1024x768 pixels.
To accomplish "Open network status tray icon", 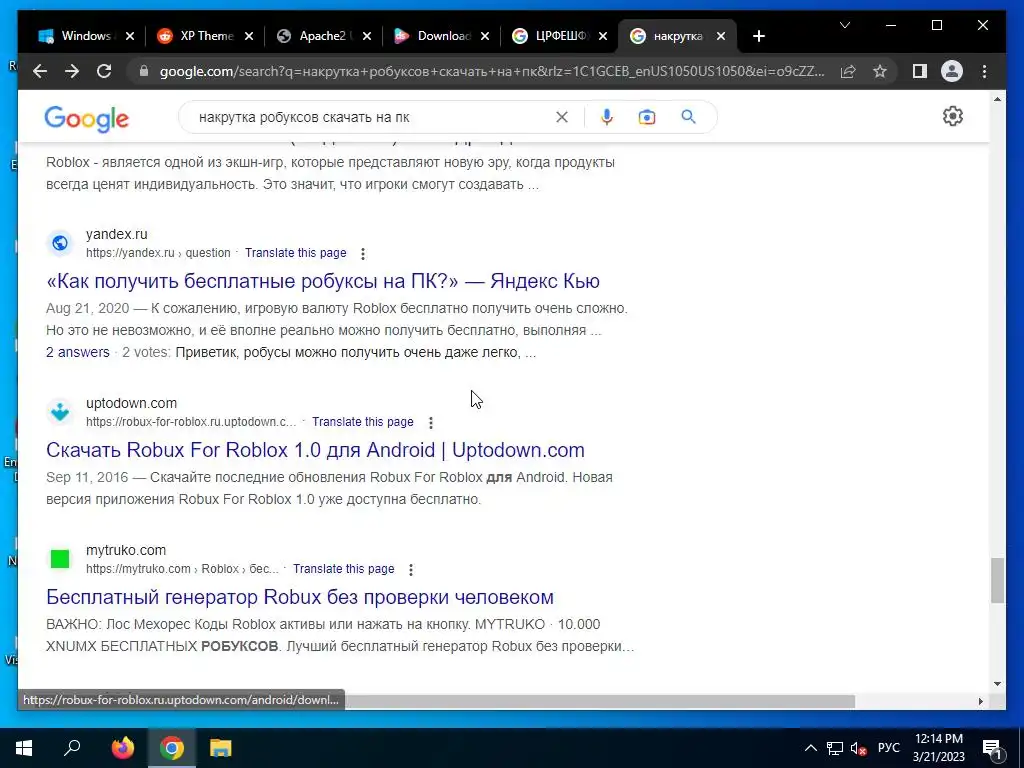I will tap(835, 748).
